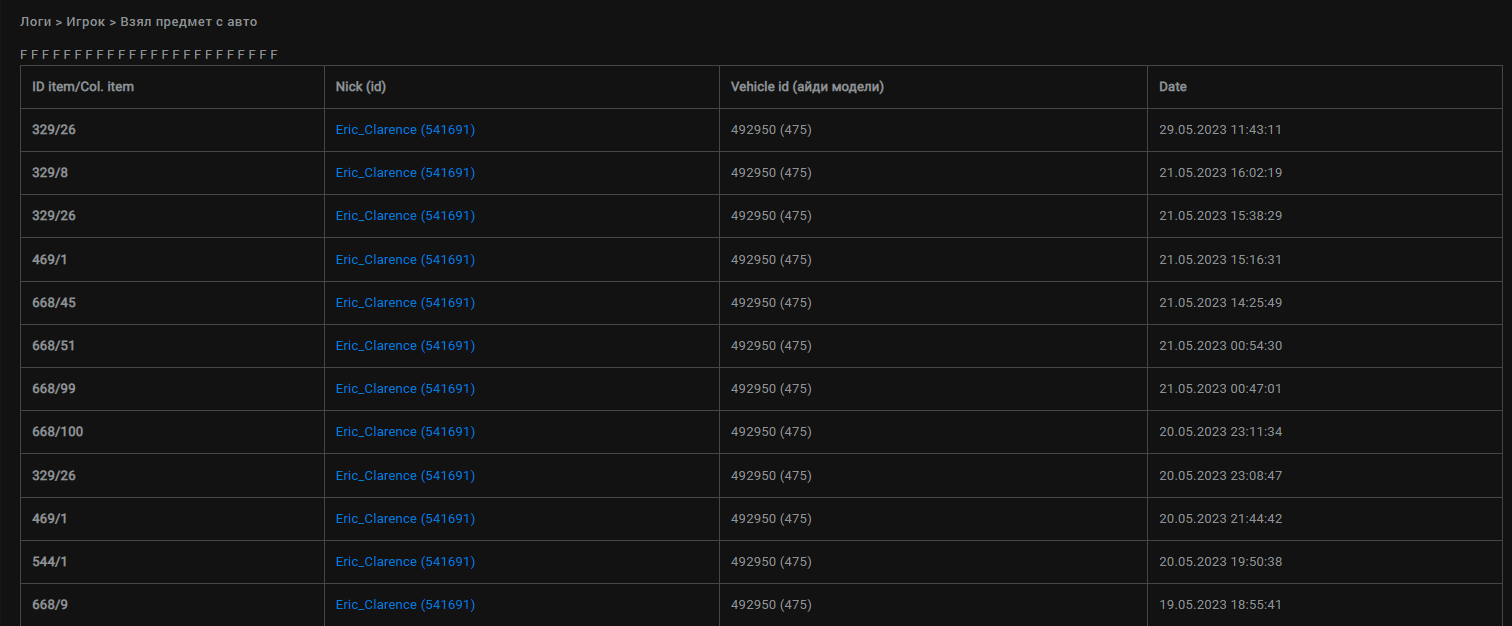
Task: Click Eric_Clarence link dated 21.05.2023 15:38:29
Action: 405,216
